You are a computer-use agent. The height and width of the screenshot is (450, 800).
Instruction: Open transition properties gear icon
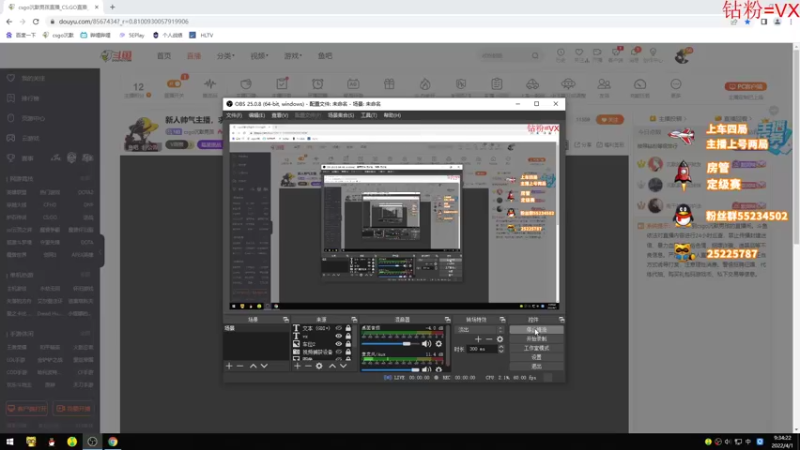(x=500, y=339)
